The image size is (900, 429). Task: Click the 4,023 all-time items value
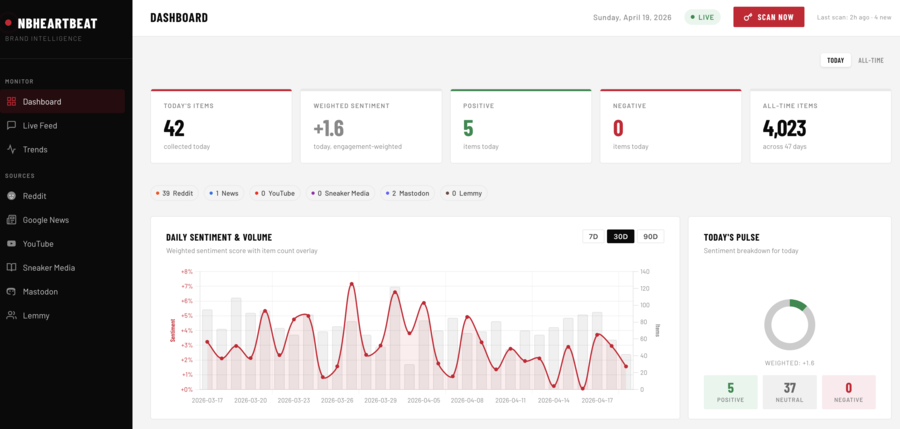(785, 128)
